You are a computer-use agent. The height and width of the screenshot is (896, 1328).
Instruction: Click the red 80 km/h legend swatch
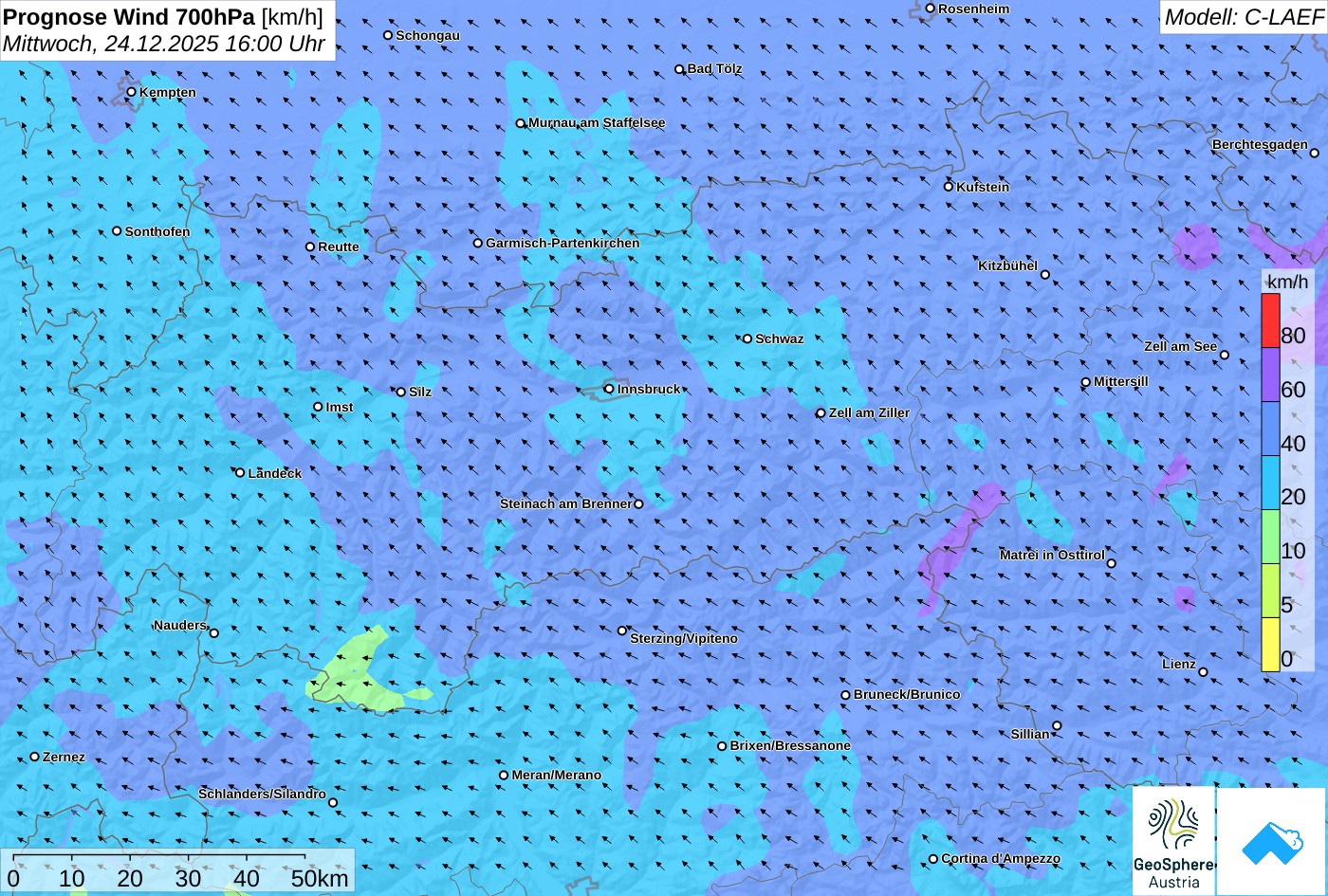click(1270, 320)
